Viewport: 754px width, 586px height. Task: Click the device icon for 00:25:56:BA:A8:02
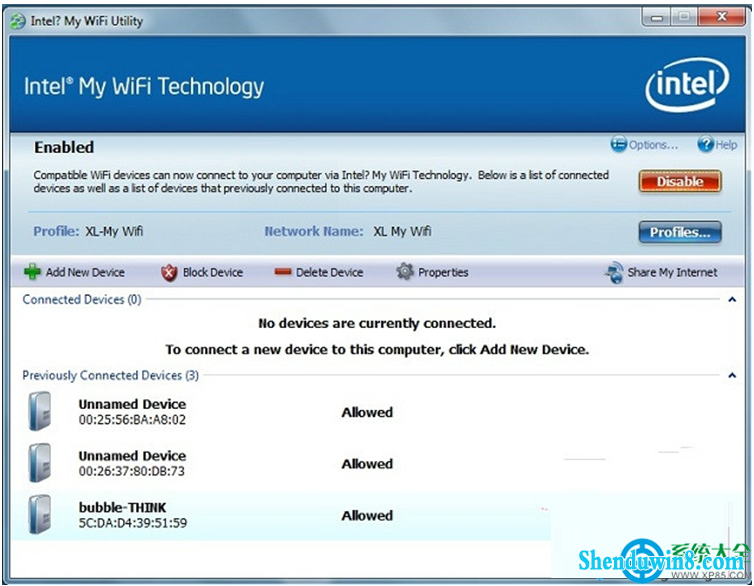(39, 411)
